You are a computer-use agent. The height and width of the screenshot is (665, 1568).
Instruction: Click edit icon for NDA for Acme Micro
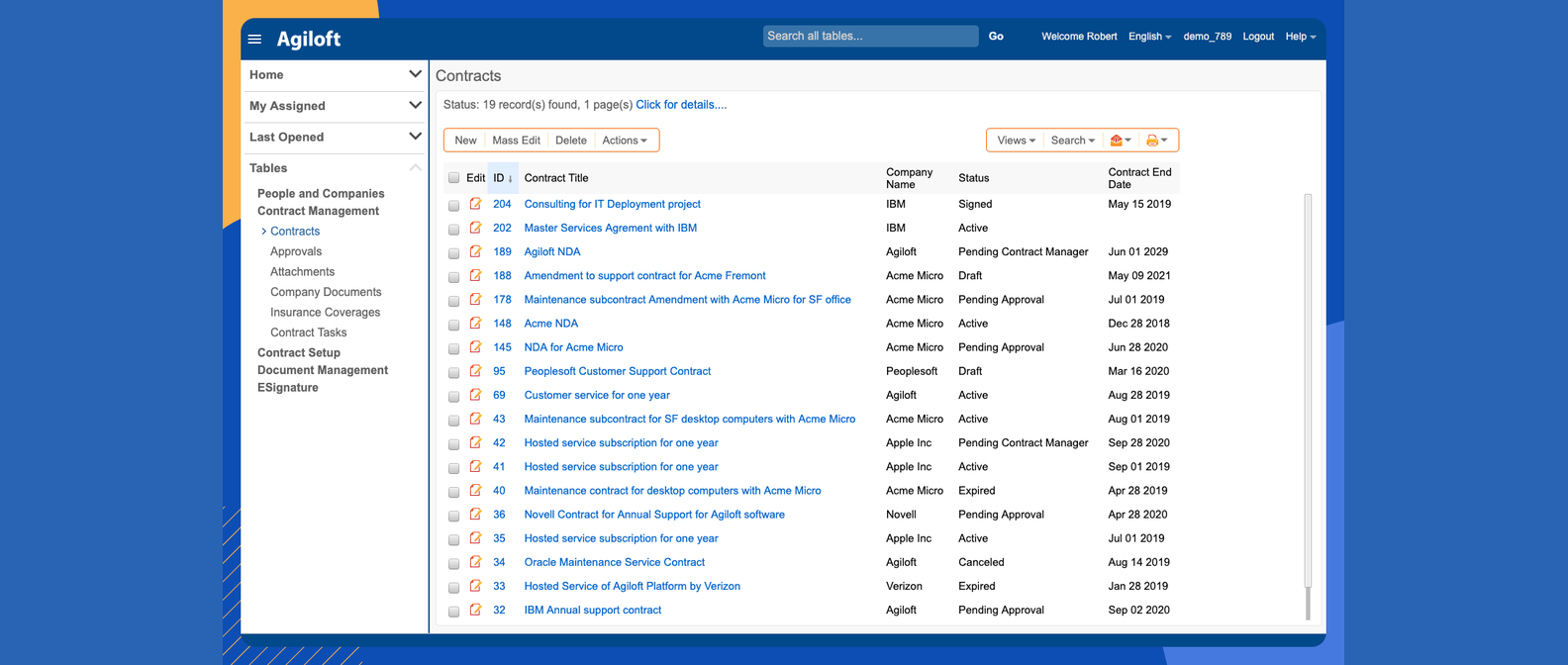click(475, 347)
